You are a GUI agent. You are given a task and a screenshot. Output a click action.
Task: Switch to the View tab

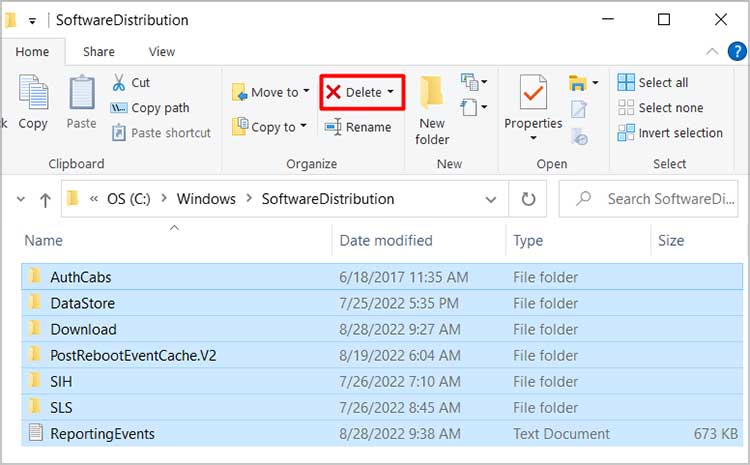tap(162, 52)
